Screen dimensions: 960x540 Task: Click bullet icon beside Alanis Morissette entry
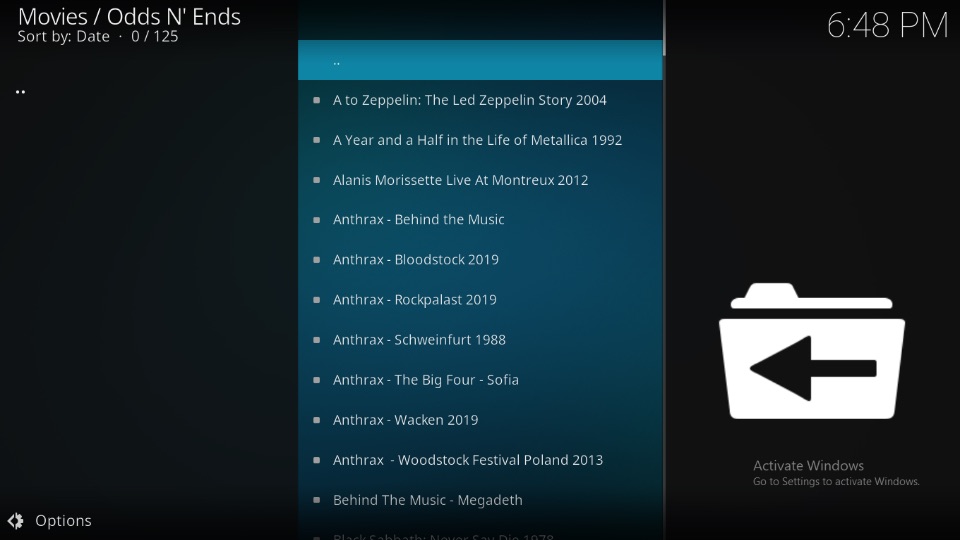[x=317, y=180]
